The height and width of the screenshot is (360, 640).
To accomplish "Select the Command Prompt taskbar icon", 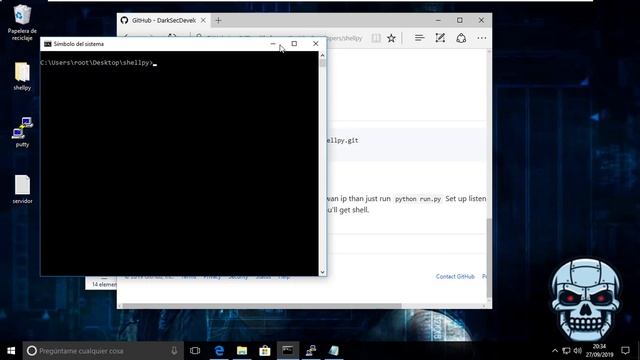I will coord(288,351).
